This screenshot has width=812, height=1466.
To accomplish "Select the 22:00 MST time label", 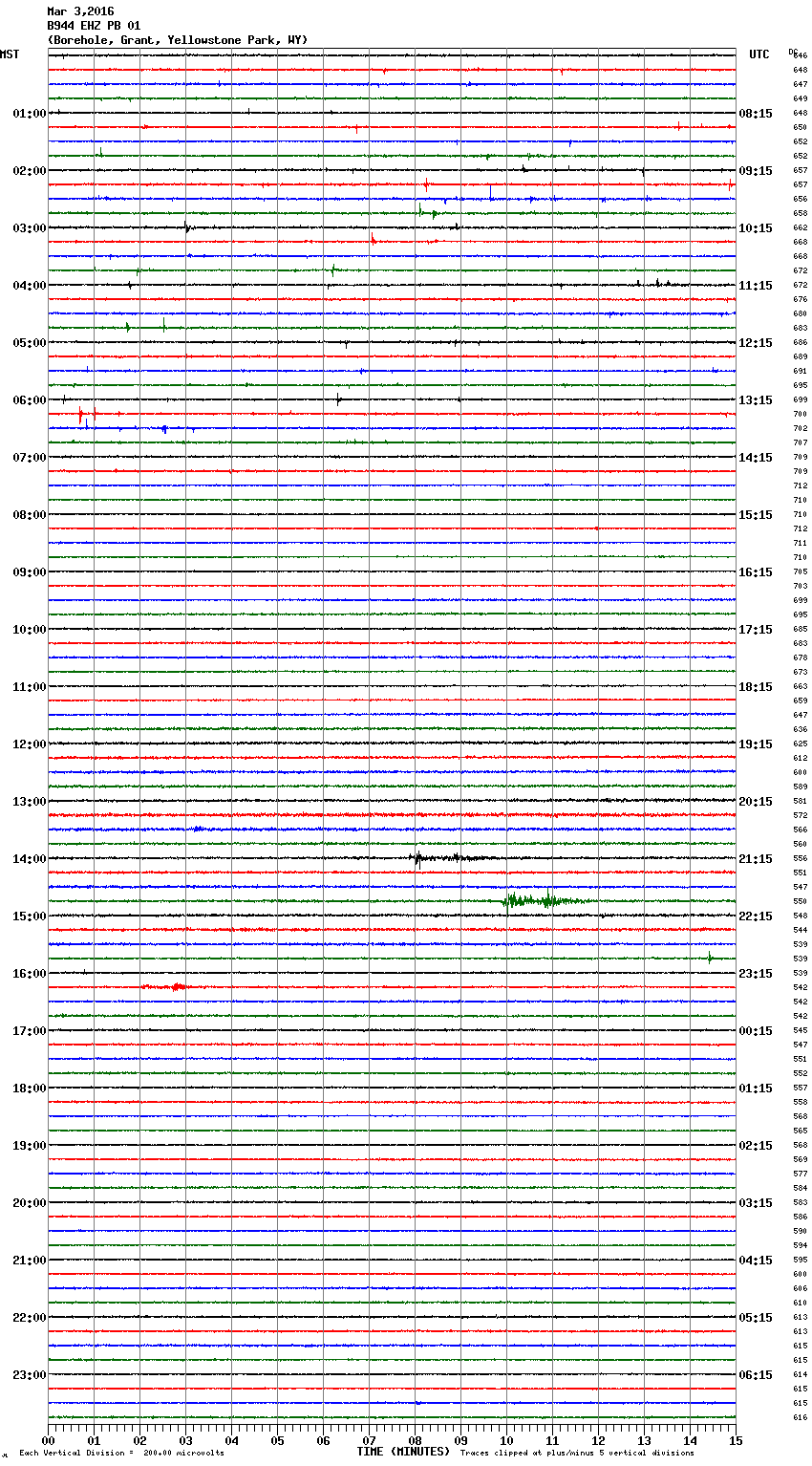I will [x=30, y=1318].
